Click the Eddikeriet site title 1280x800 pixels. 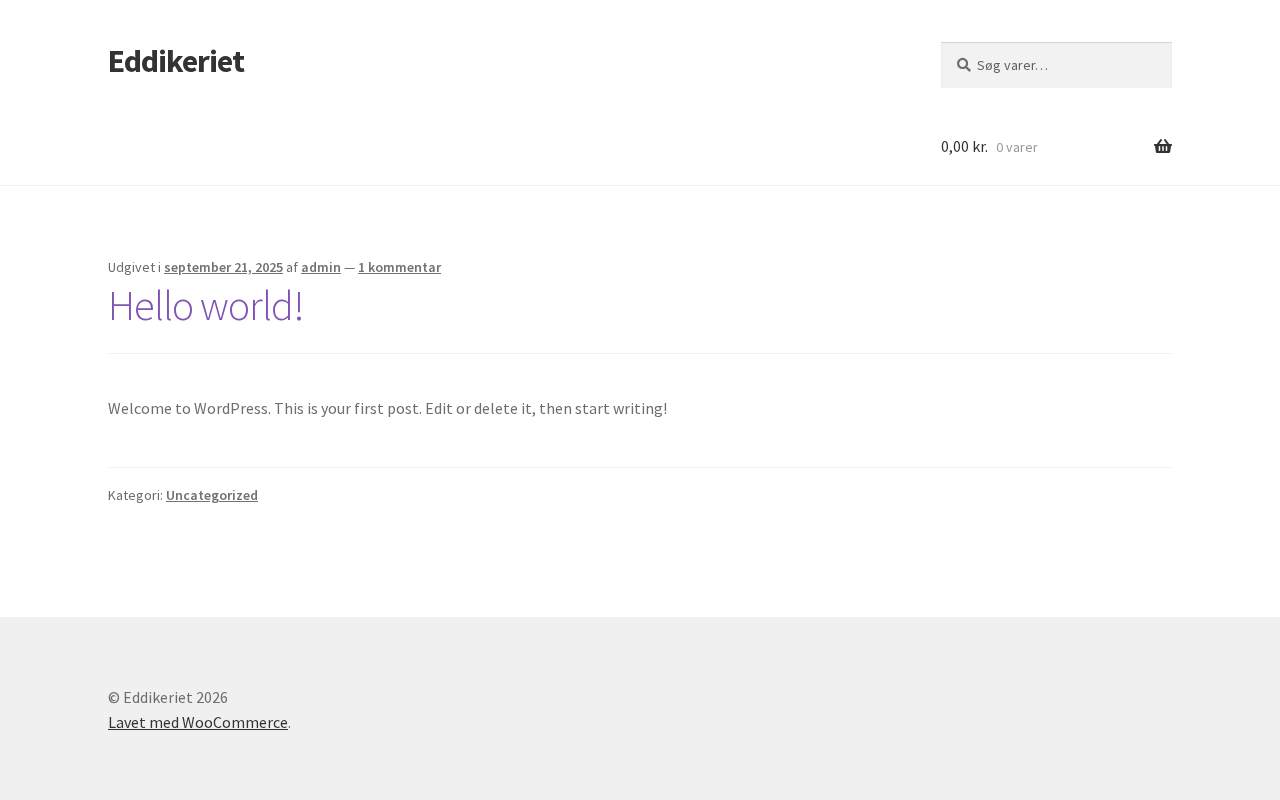176,62
